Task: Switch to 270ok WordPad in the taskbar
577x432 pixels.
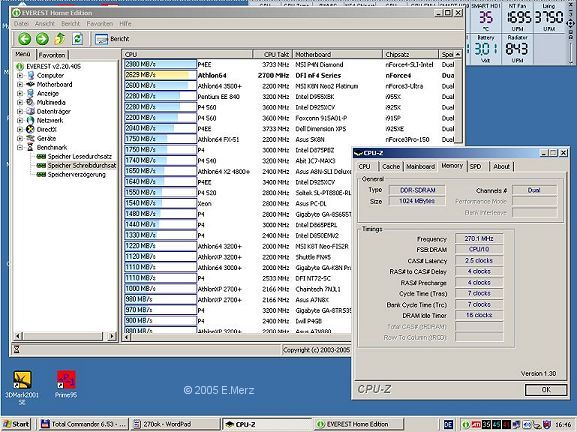Action: (176, 424)
